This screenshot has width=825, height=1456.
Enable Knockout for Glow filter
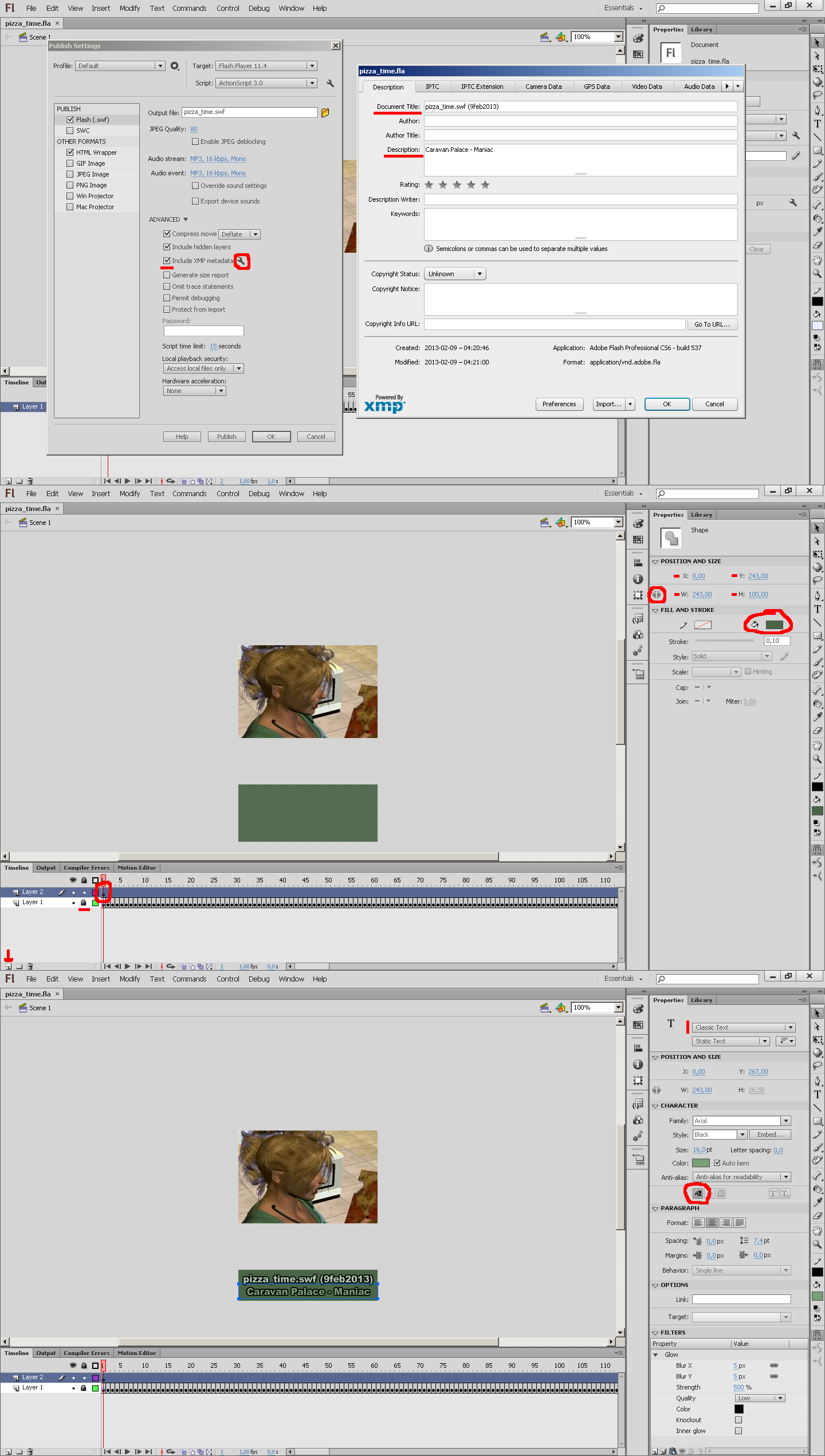738,1420
